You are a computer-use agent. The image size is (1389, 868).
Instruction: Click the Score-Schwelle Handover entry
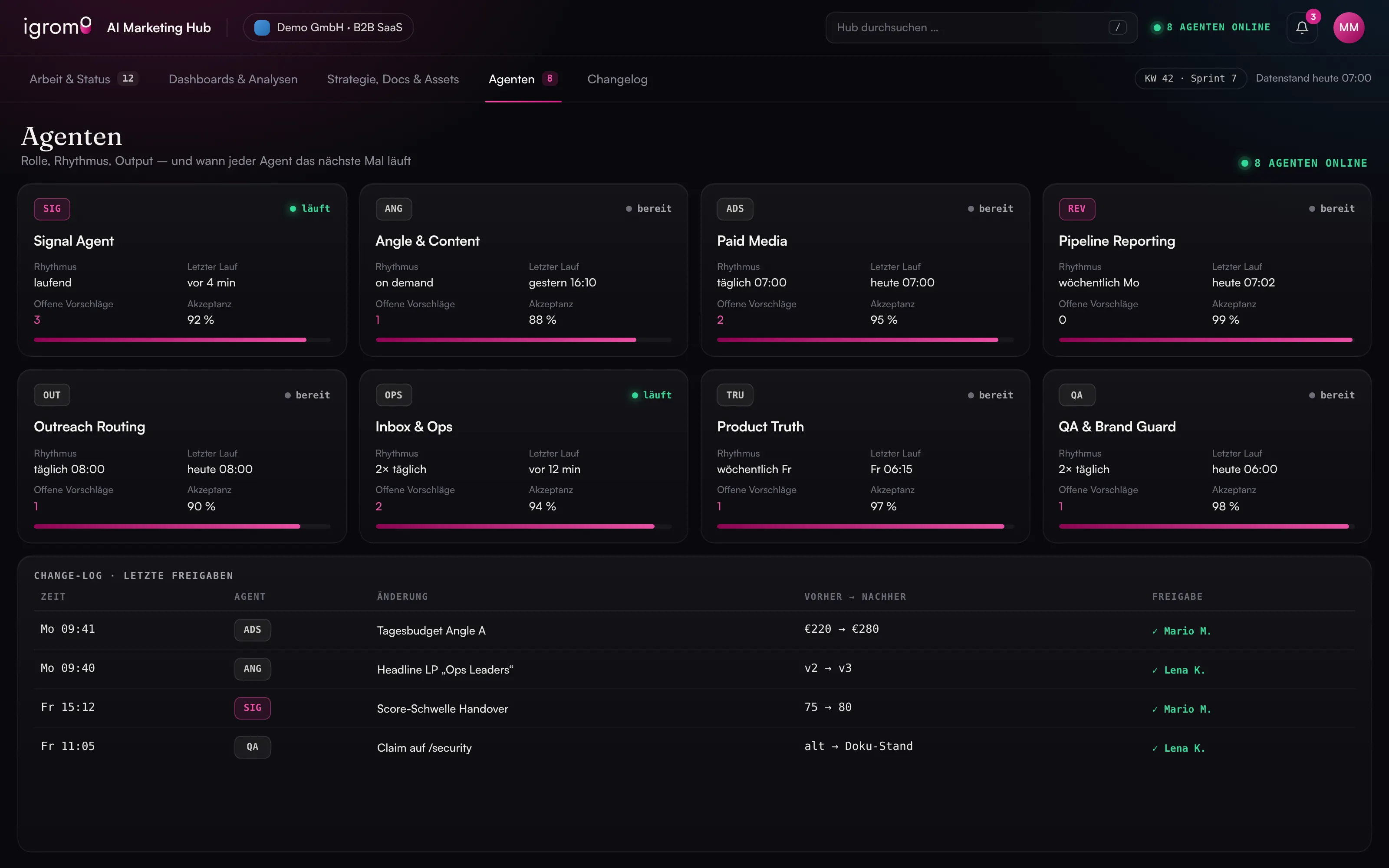coord(443,708)
